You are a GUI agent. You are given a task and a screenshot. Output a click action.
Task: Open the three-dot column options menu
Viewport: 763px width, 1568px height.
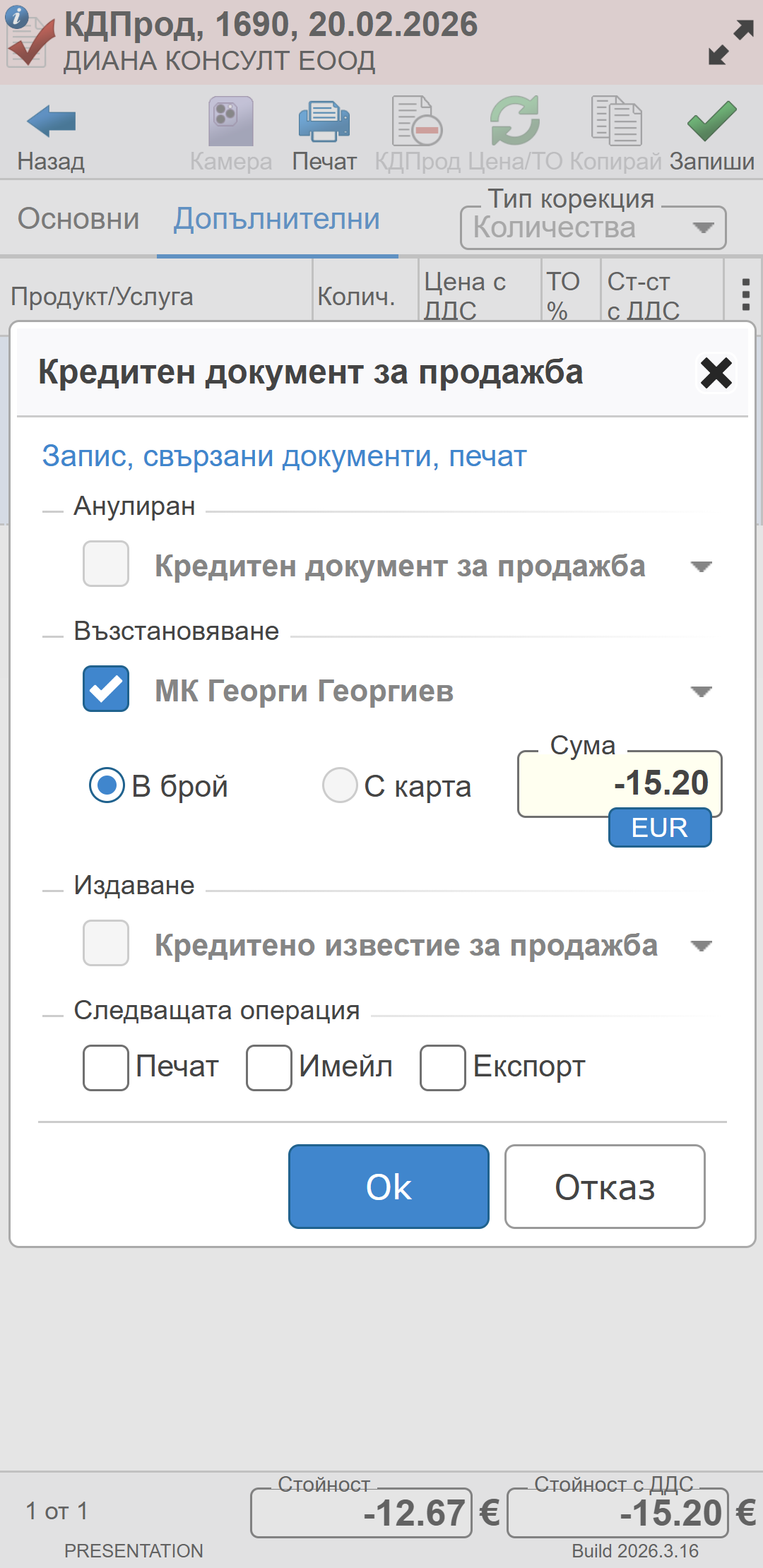(745, 295)
